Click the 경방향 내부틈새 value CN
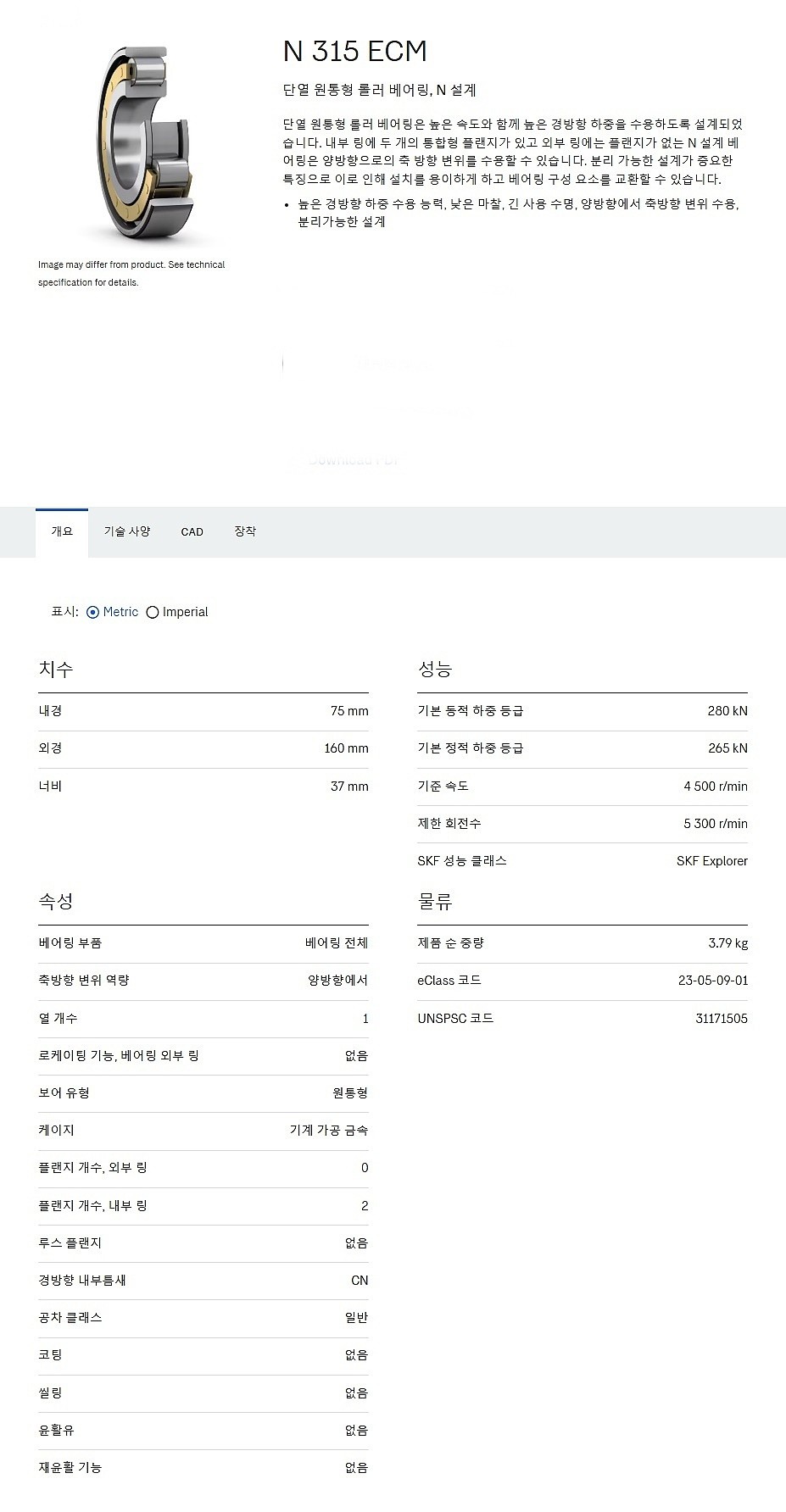 tap(360, 1281)
